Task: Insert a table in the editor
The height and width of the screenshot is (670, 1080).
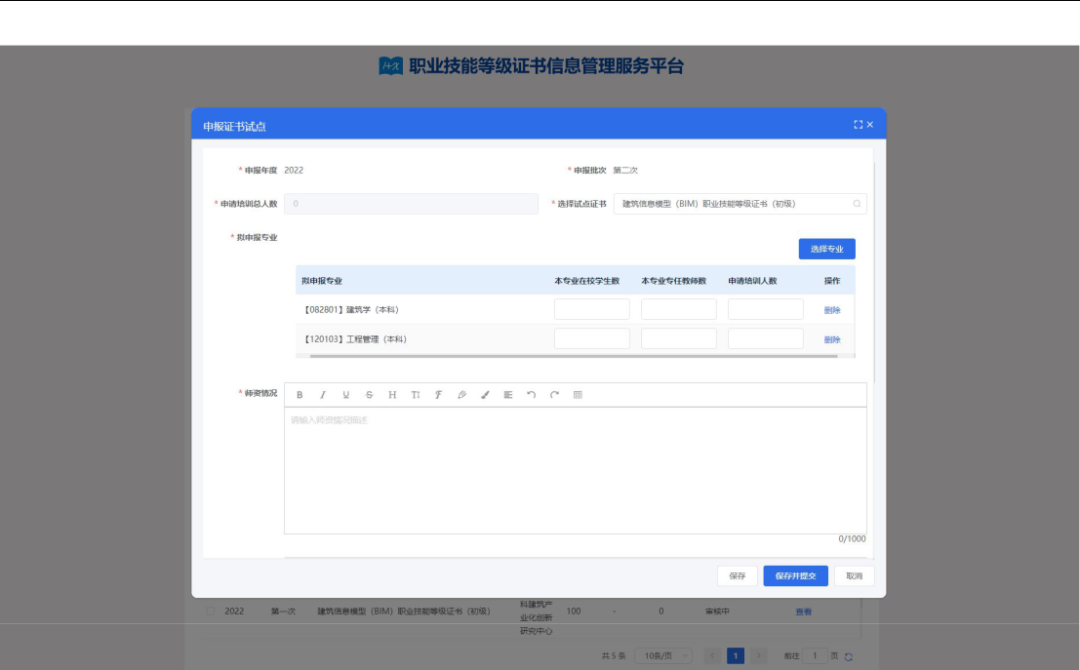Action: coord(578,395)
